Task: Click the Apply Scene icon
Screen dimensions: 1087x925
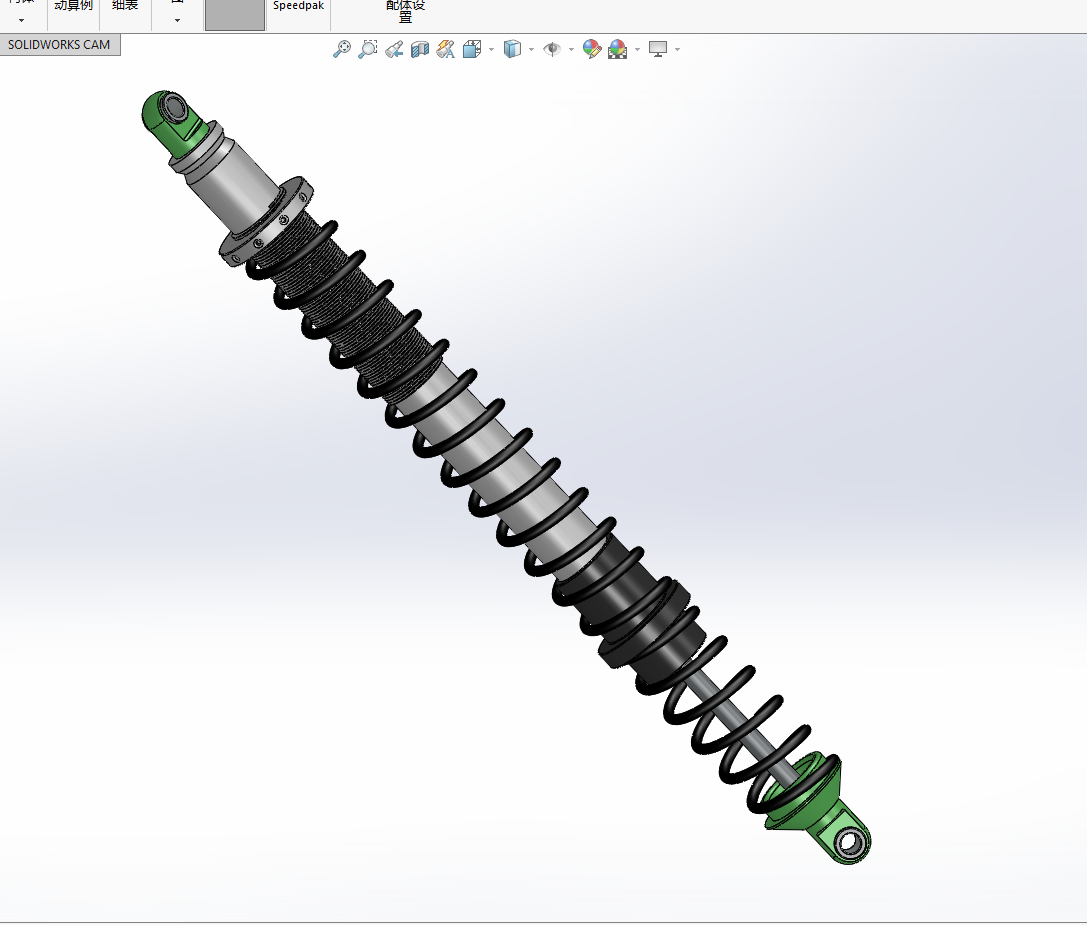Action: 618,49
